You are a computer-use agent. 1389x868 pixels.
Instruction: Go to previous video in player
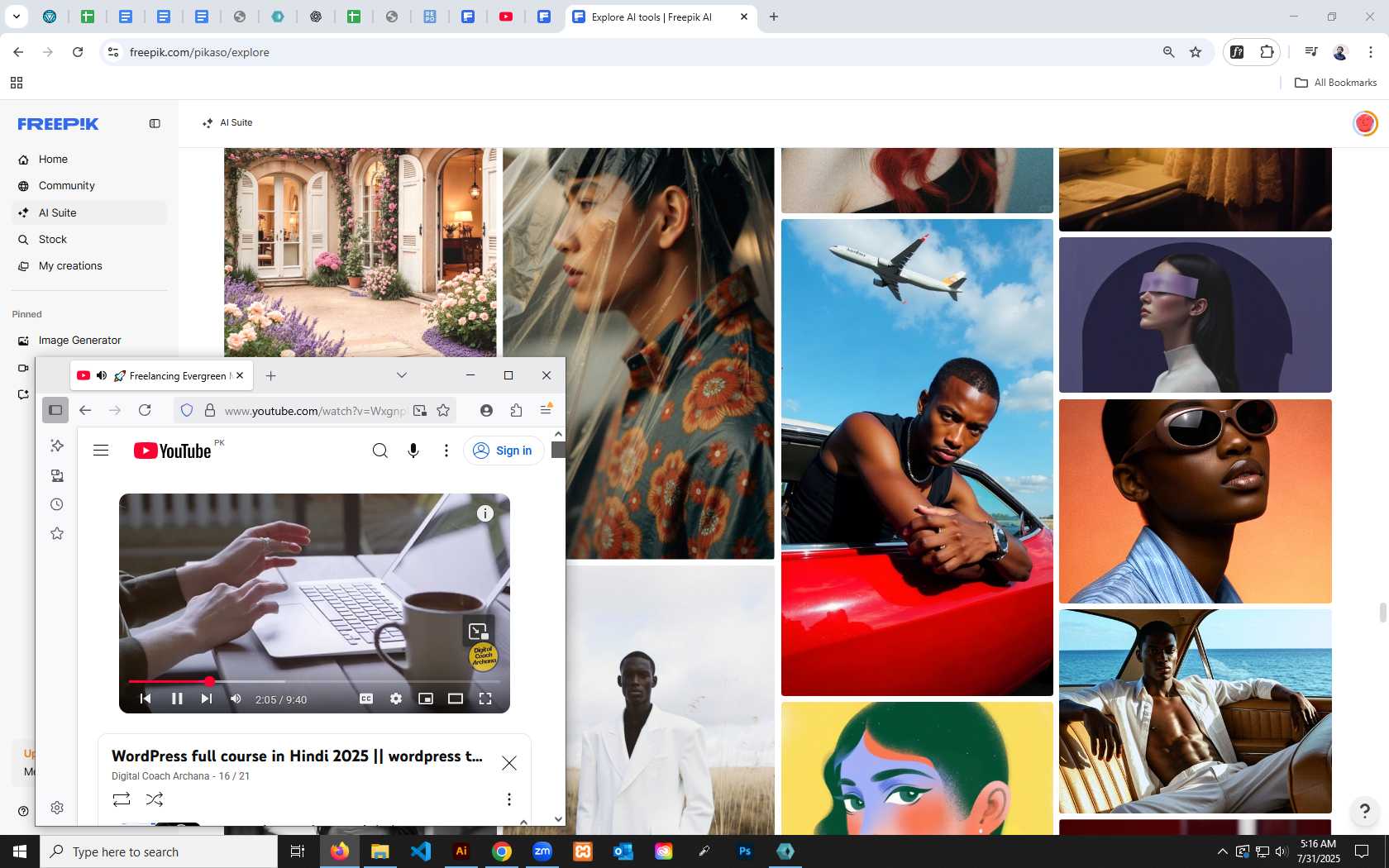146,699
